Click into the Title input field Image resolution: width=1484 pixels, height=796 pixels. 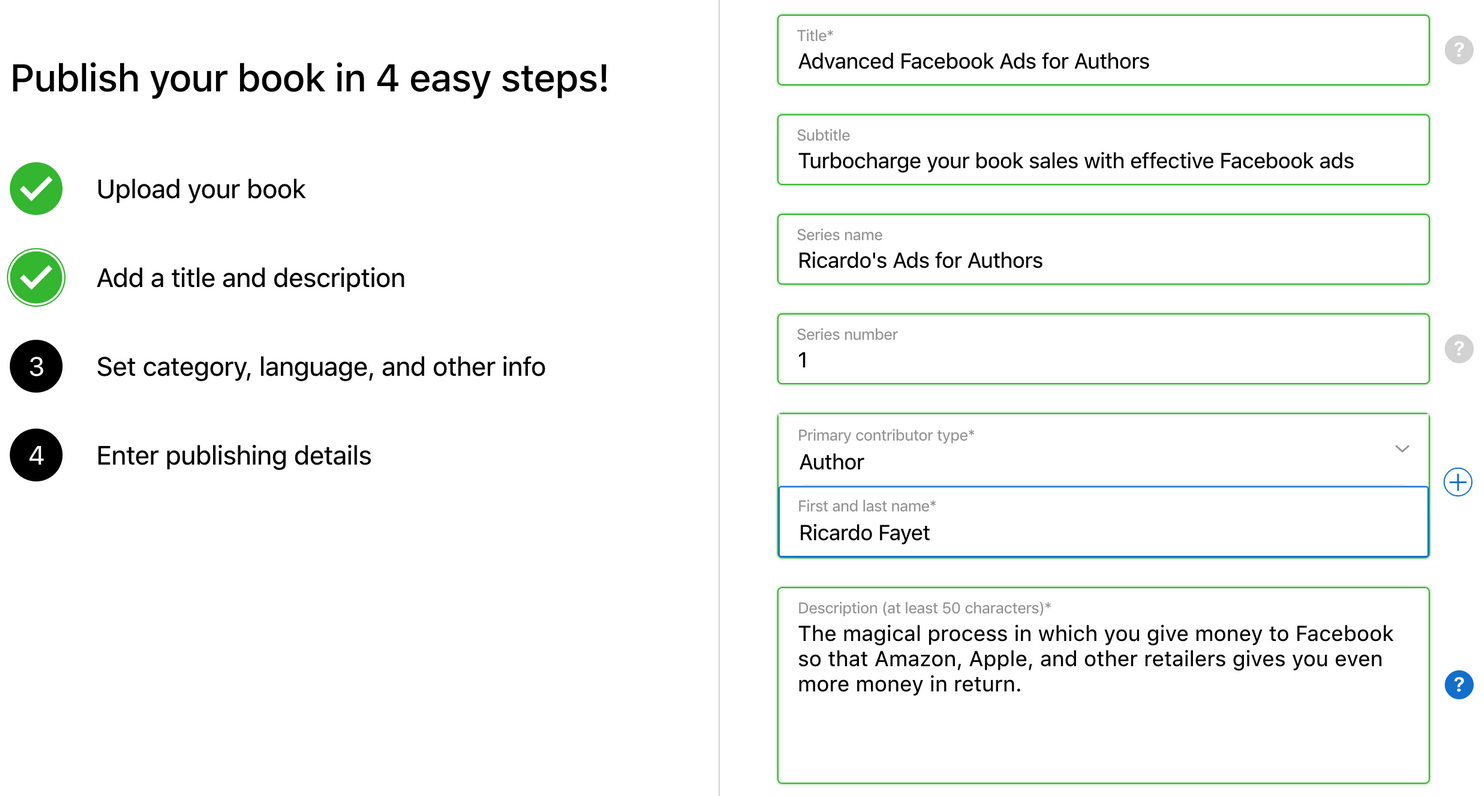click(1103, 50)
